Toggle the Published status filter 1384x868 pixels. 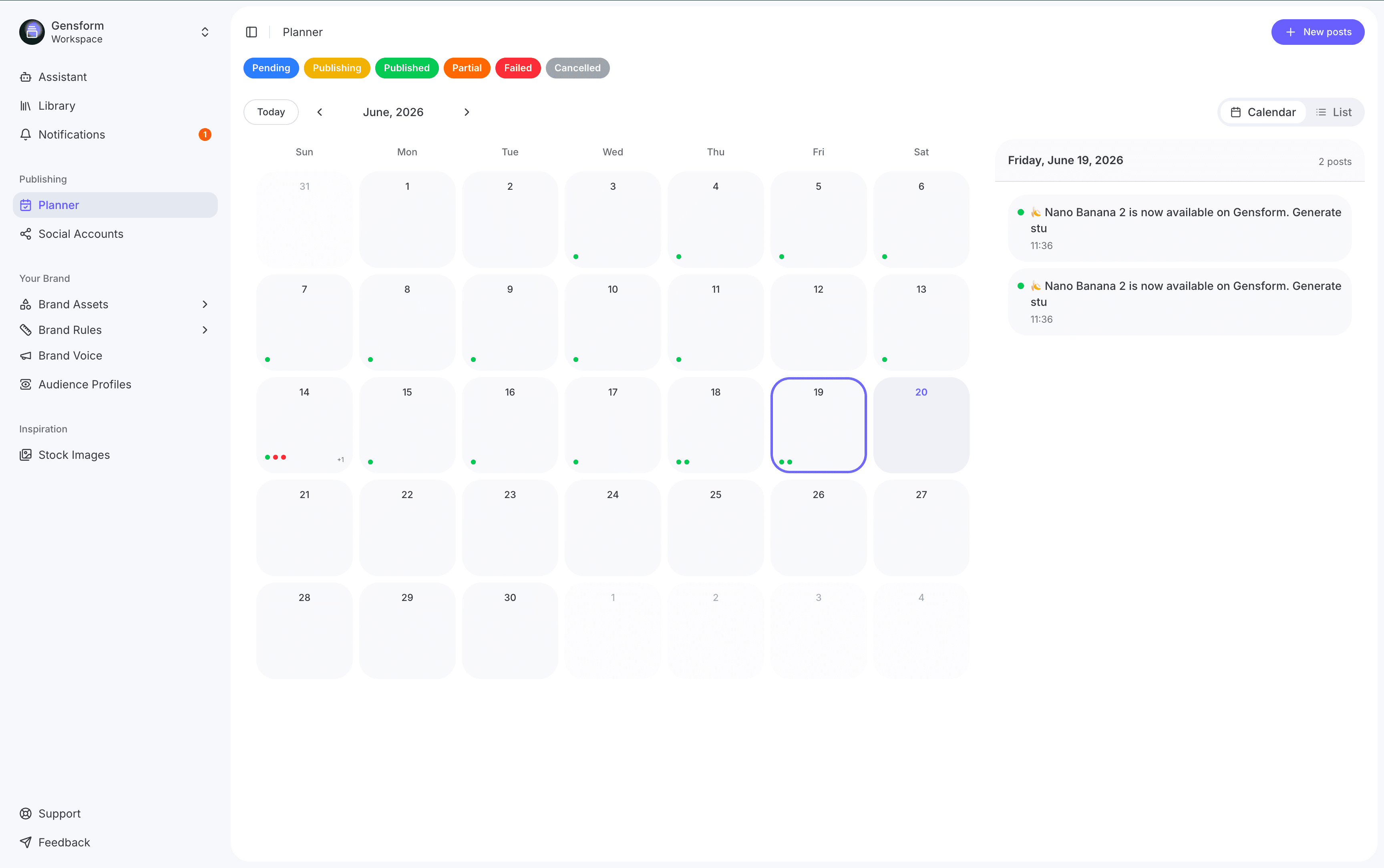[406, 68]
